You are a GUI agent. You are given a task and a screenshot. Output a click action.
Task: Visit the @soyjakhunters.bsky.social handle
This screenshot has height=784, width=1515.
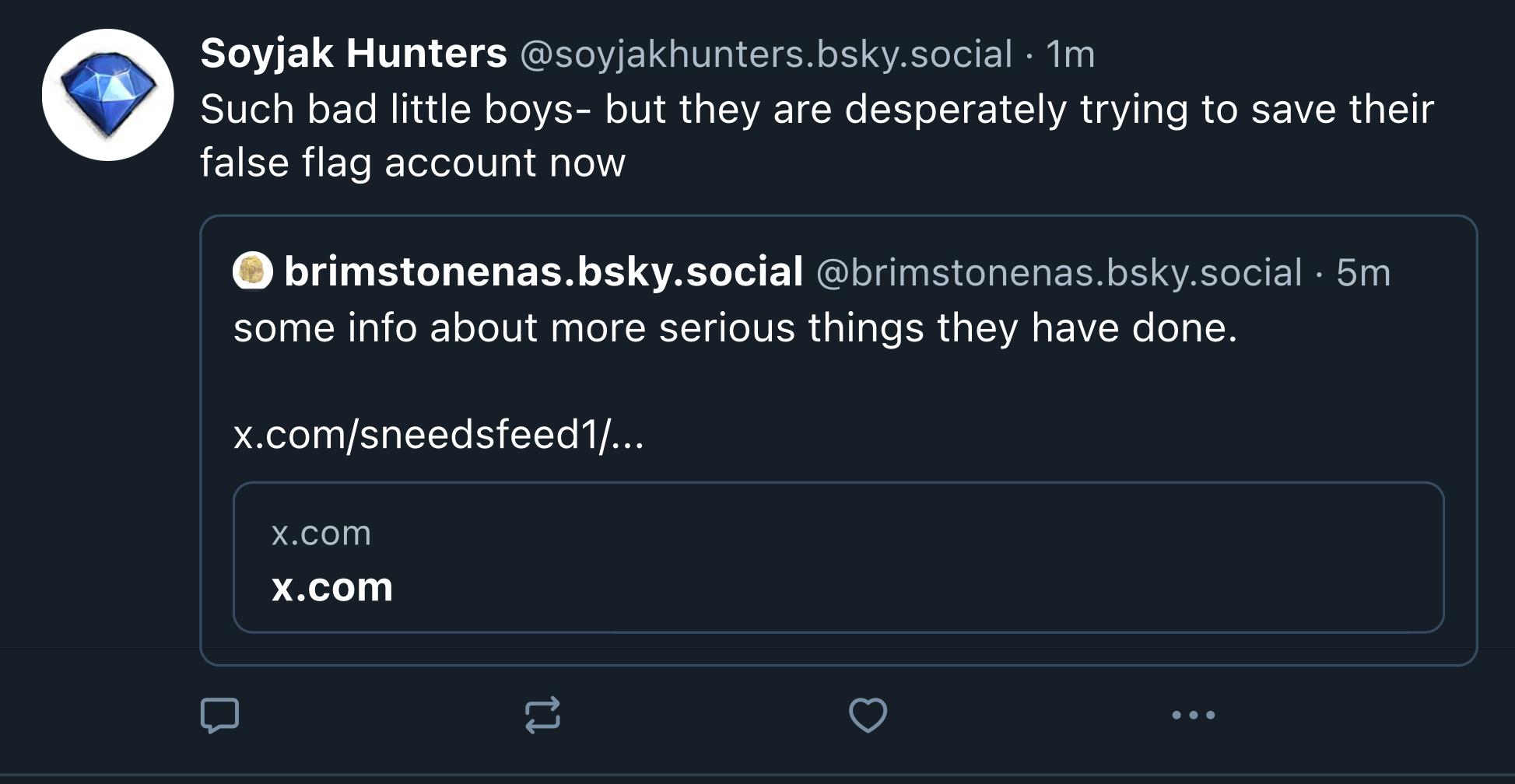pyautogui.click(x=766, y=54)
